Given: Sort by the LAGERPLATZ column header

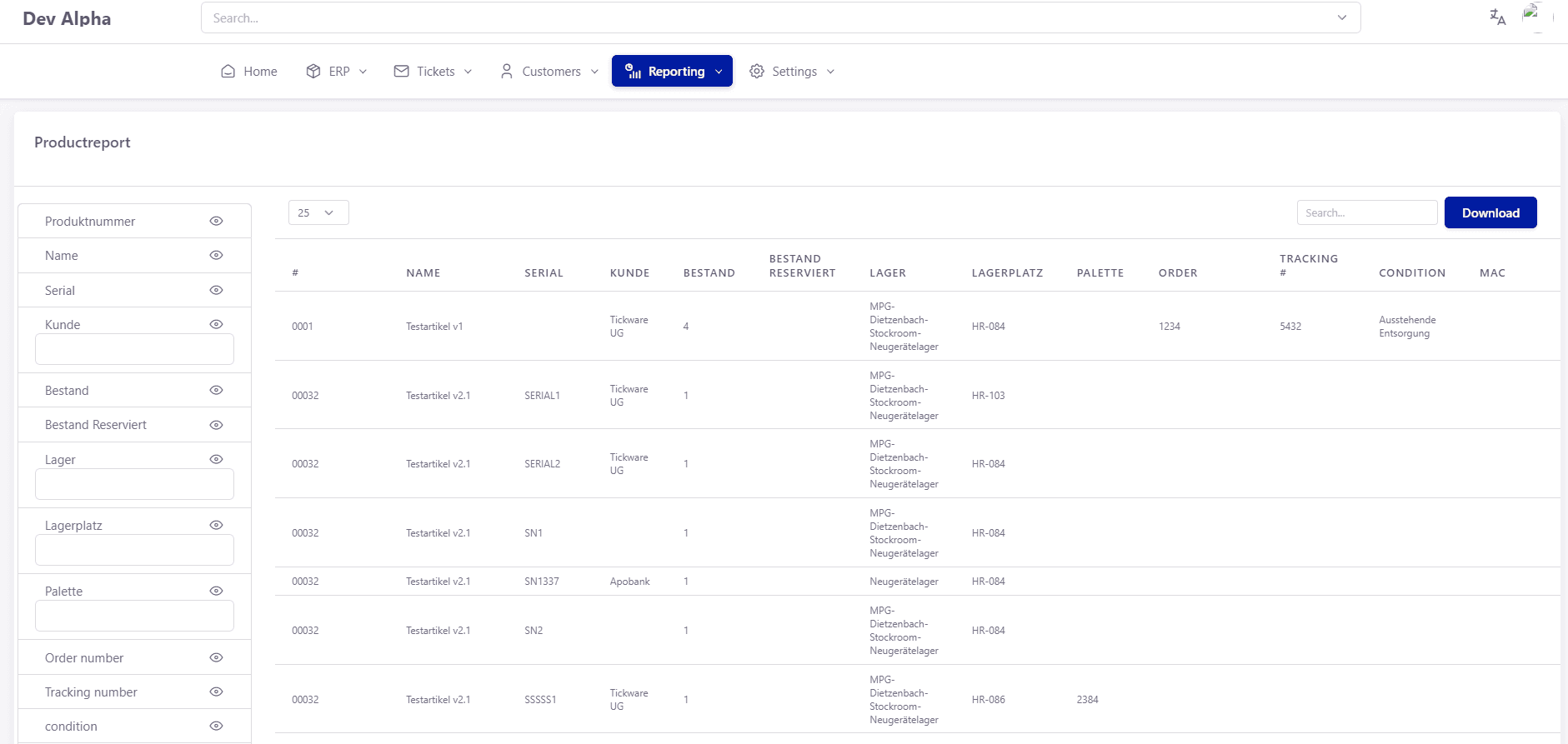Looking at the screenshot, I should (x=1007, y=272).
